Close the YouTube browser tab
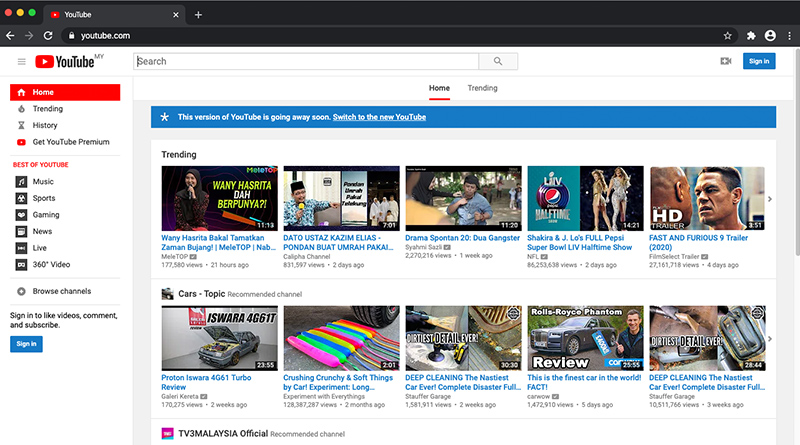The image size is (800, 445). pos(176,15)
